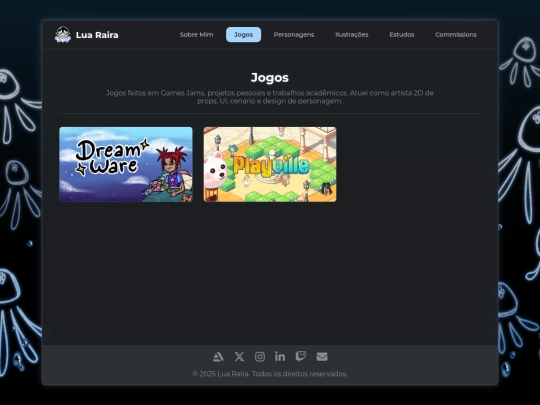Image resolution: width=540 pixels, height=405 pixels.
Task: Open the Dream Ware game thumbnail
Action: pos(126,165)
